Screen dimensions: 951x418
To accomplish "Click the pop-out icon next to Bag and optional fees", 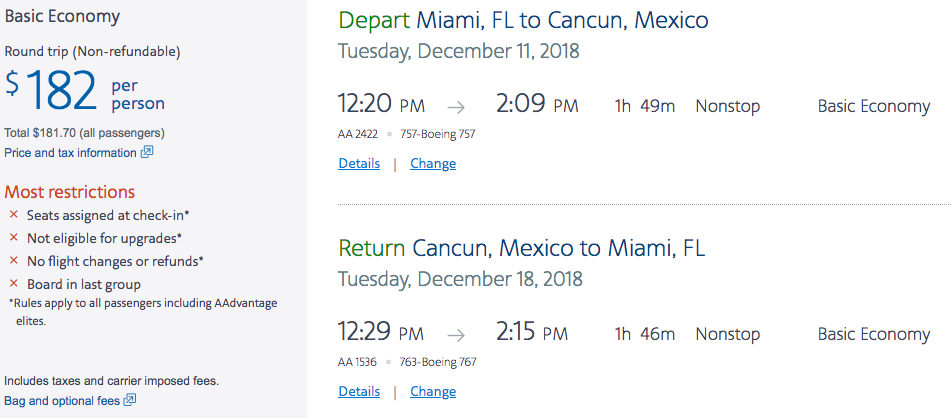I will click(x=130, y=401).
